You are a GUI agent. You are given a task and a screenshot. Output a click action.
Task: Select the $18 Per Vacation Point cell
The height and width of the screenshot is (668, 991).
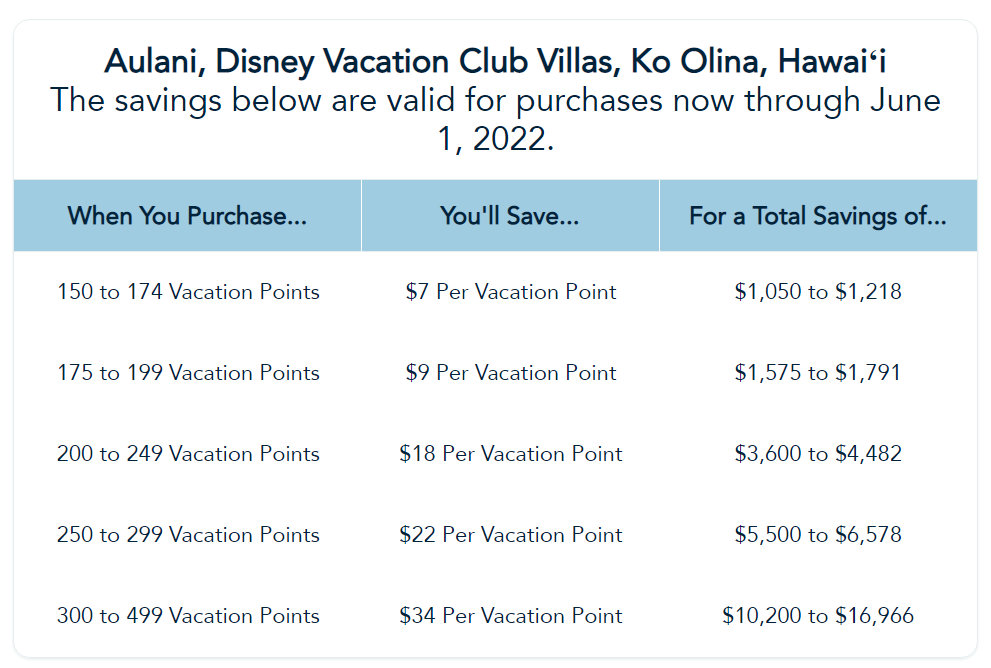510,454
